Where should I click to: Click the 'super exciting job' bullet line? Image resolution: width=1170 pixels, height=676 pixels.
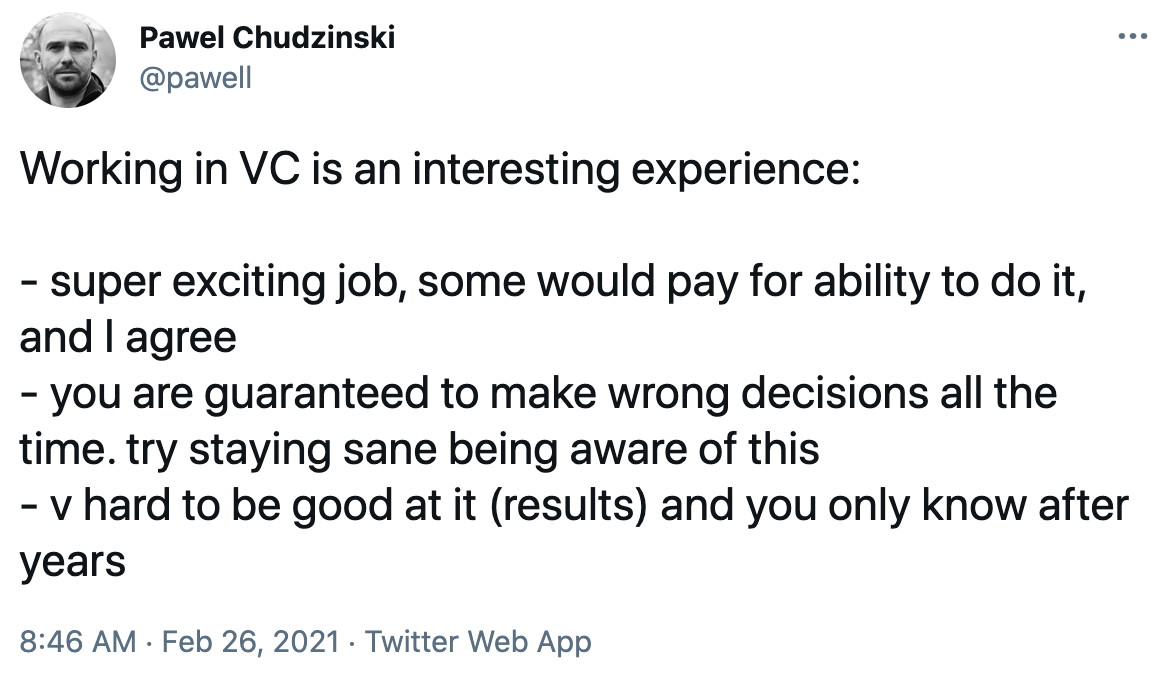[x=553, y=282]
